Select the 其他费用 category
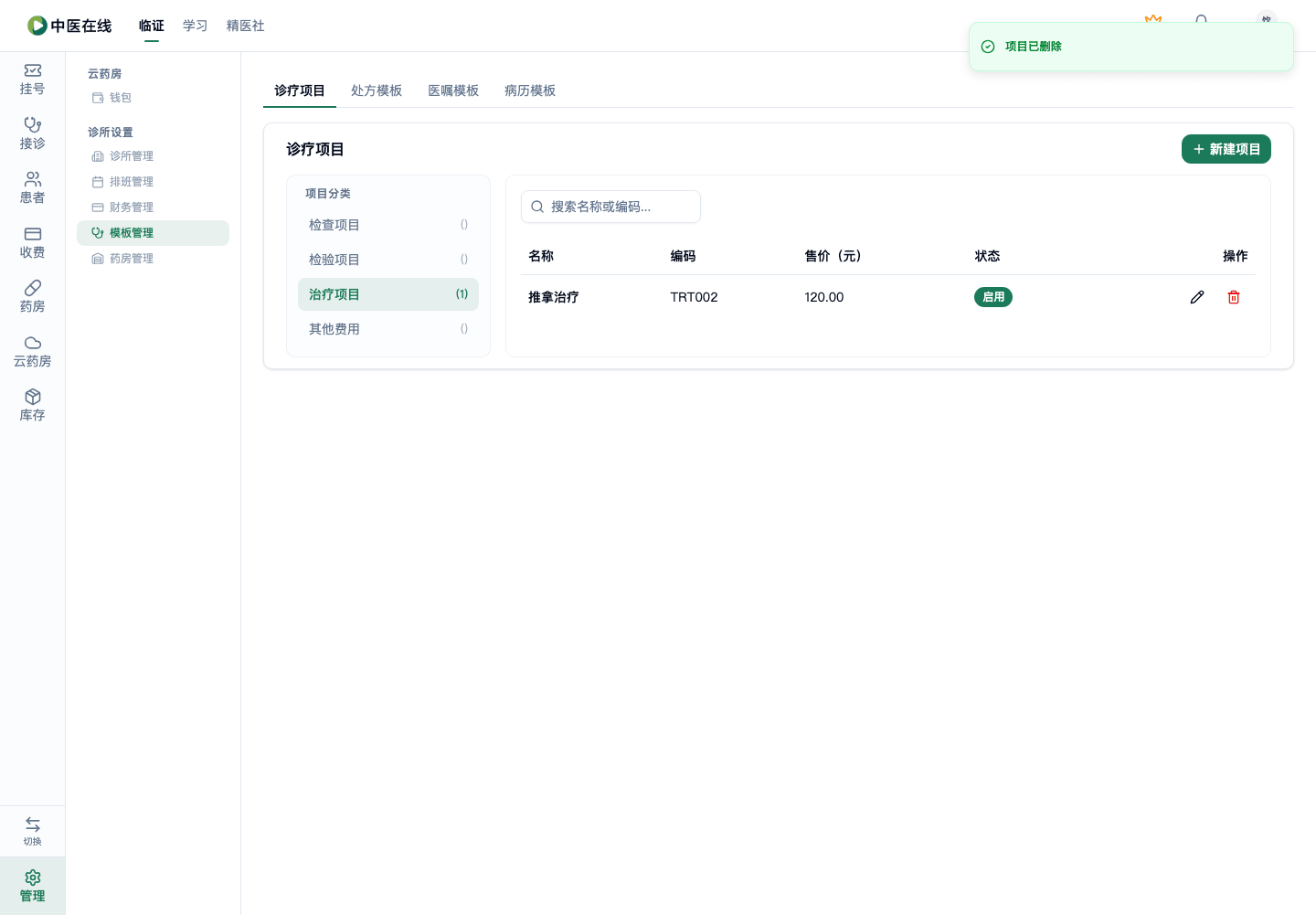 [388, 329]
